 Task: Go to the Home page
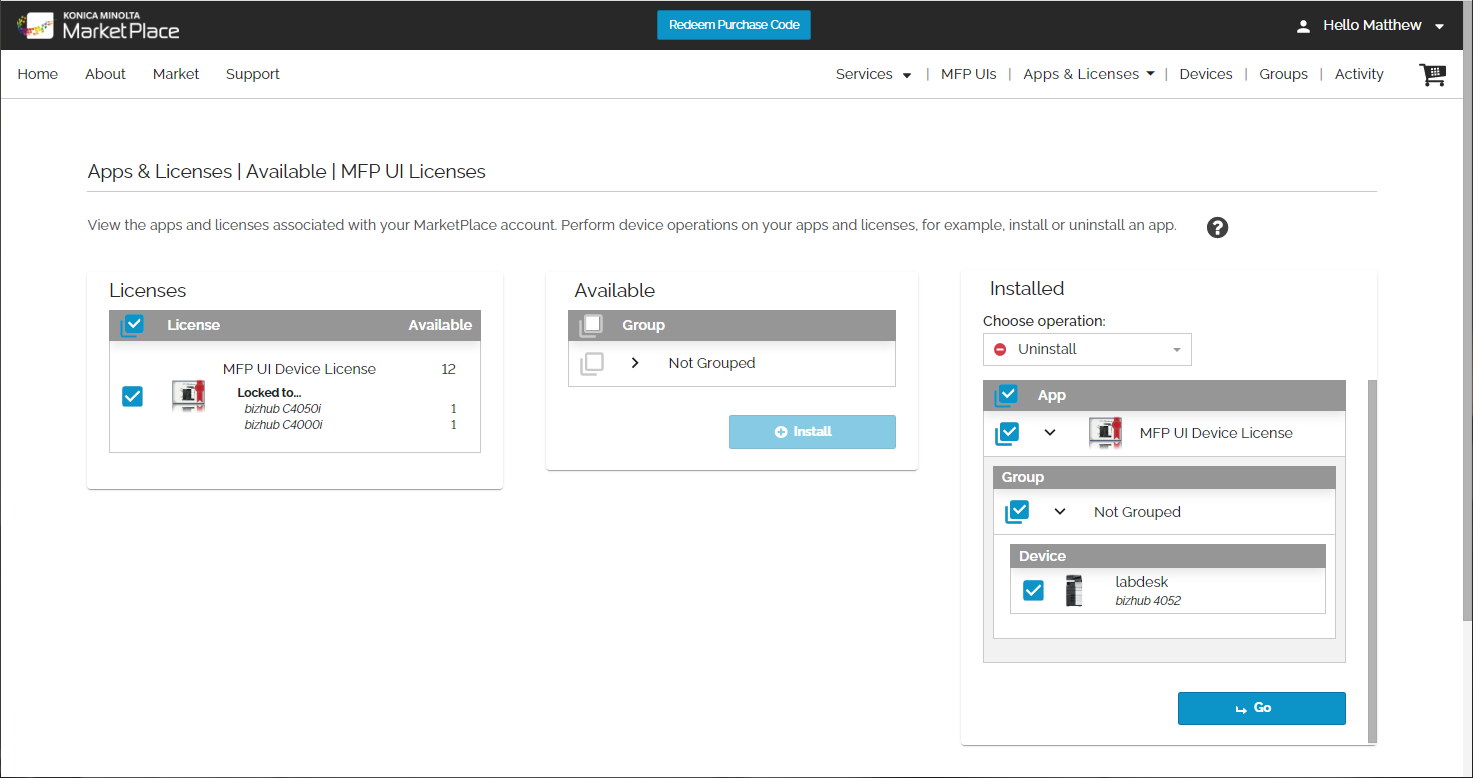pyautogui.click(x=38, y=74)
